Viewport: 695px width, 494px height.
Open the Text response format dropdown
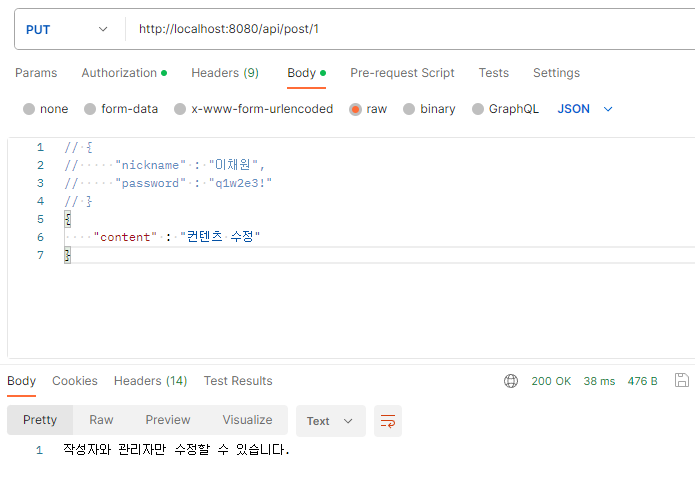point(331,421)
